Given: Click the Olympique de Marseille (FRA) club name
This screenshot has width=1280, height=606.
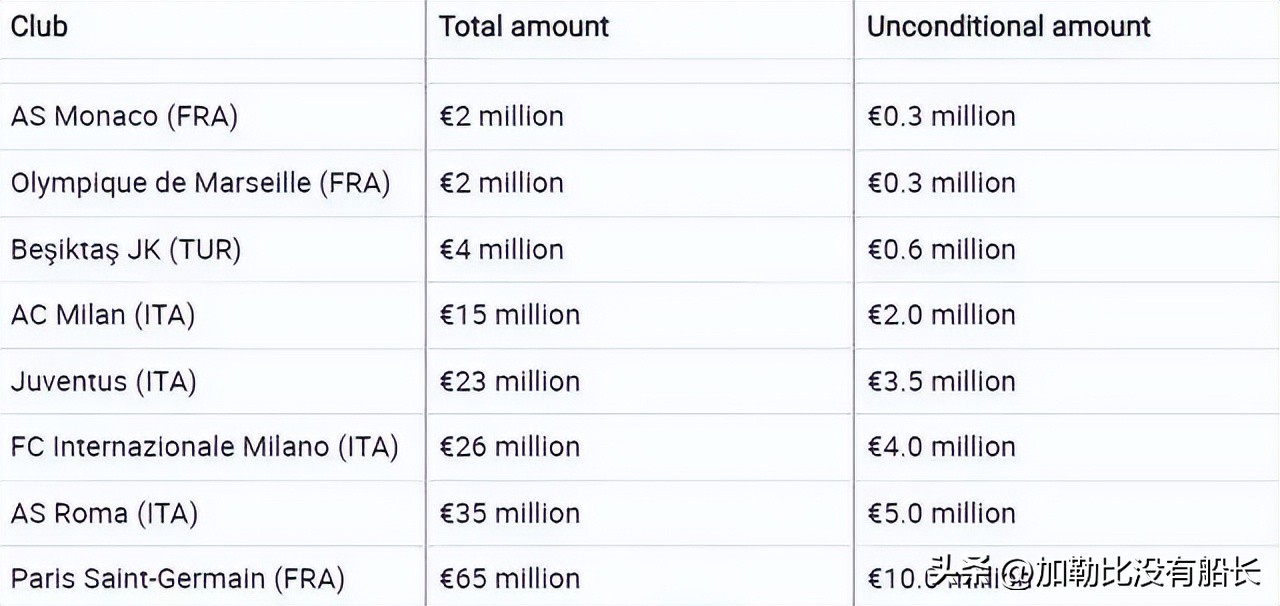Looking at the screenshot, I should pyautogui.click(x=200, y=183).
